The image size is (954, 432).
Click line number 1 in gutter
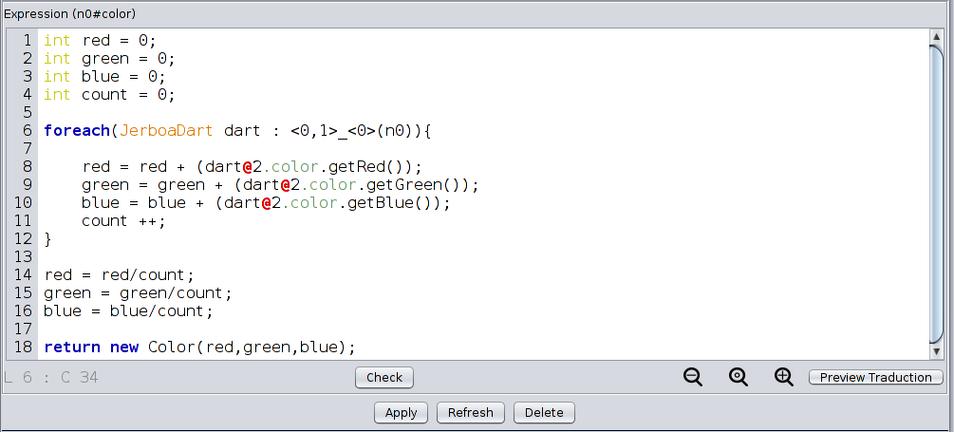click(27, 41)
